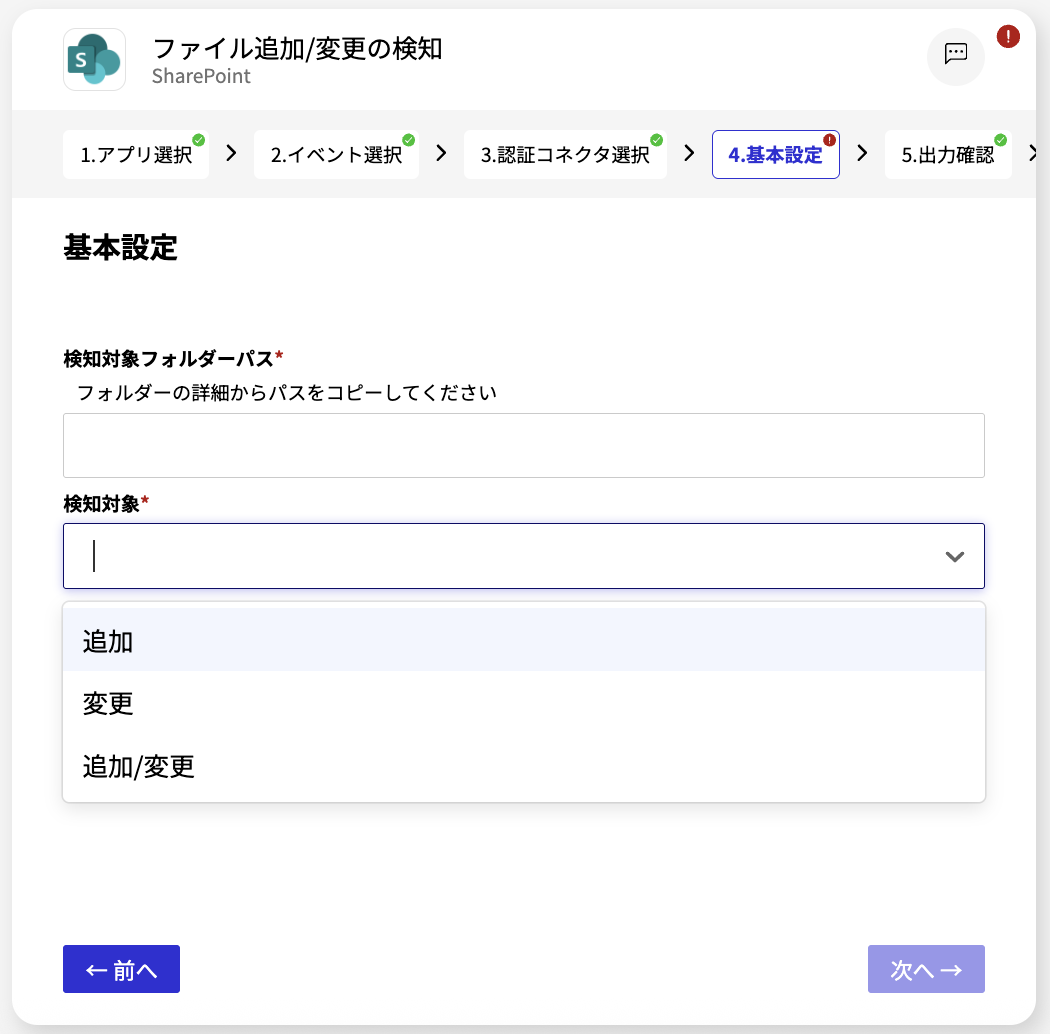Click the 次へ → button
The height and width of the screenshot is (1034, 1050).
[926, 969]
